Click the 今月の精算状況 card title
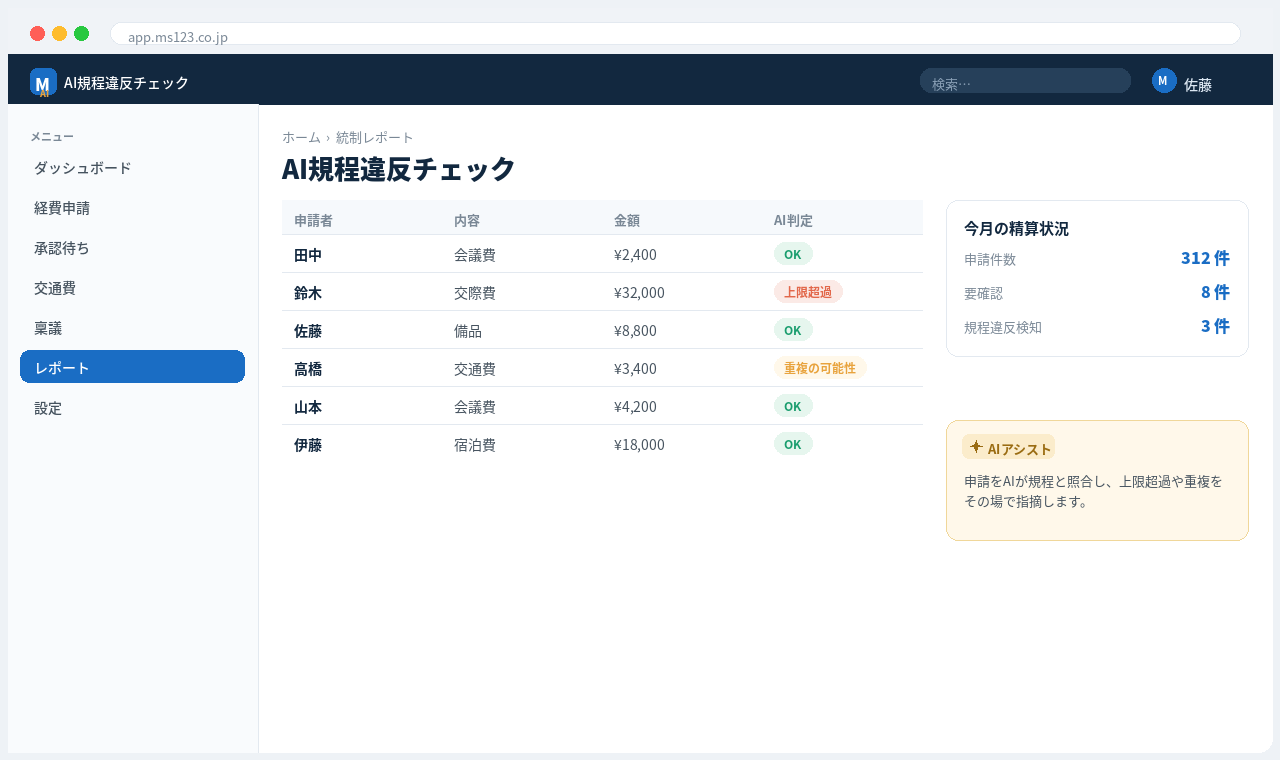This screenshot has width=1280, height=760. pos(1016,228)
